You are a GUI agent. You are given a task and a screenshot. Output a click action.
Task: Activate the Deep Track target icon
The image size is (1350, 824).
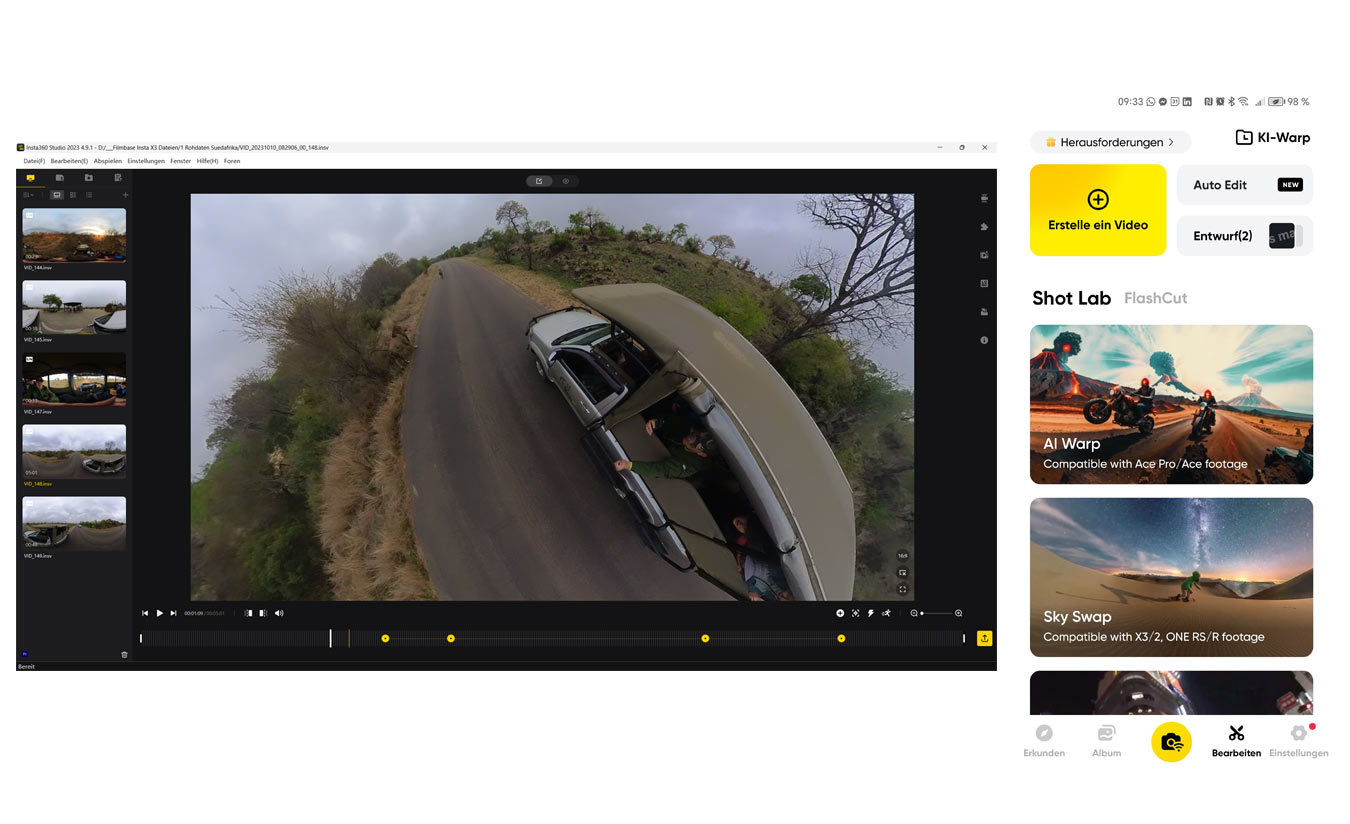(856, 613)
